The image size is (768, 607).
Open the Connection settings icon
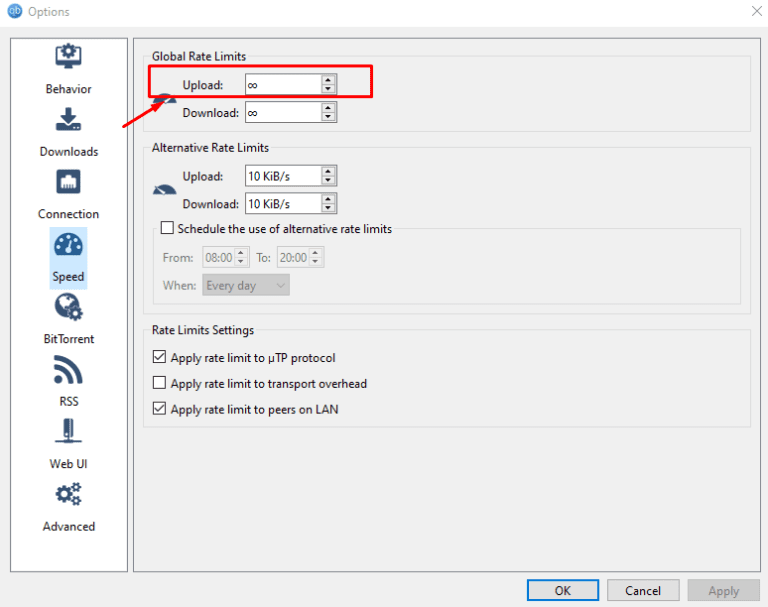point(68,183)
